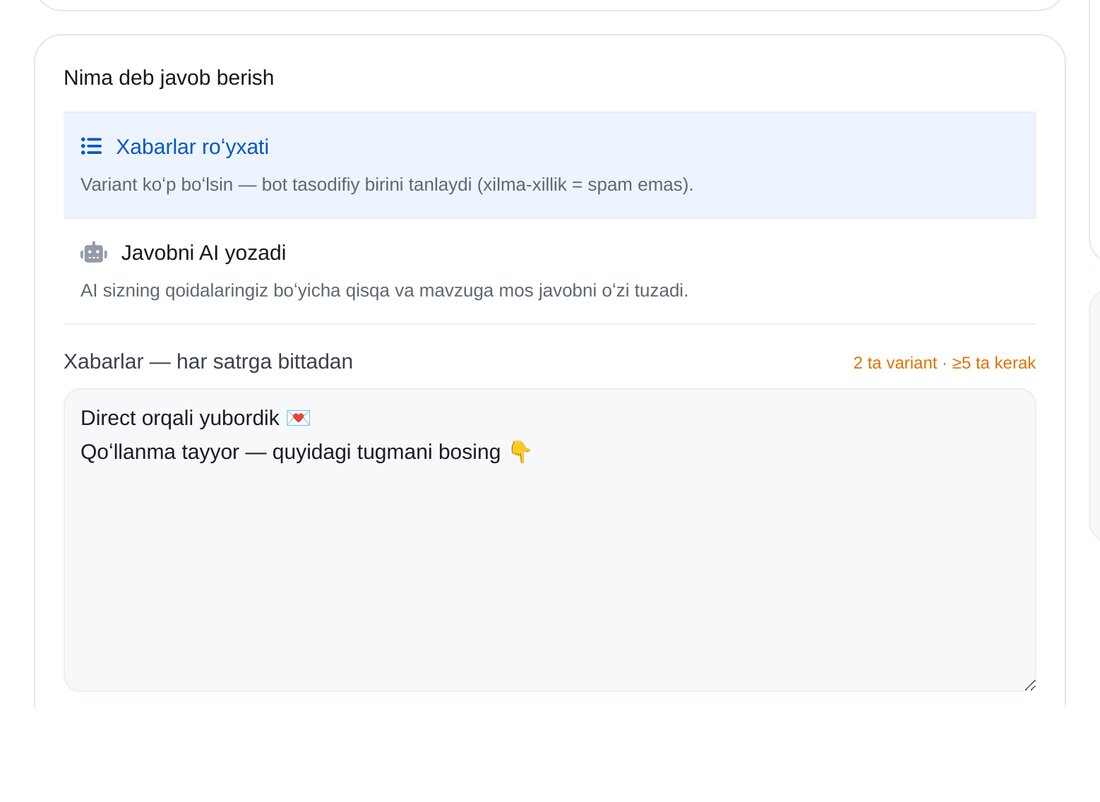The width and height of the screenshot is (1100, 802).
Task: Click the 'Xabarlar — har satrga bittadan' label
Action: tap(208, 361)
